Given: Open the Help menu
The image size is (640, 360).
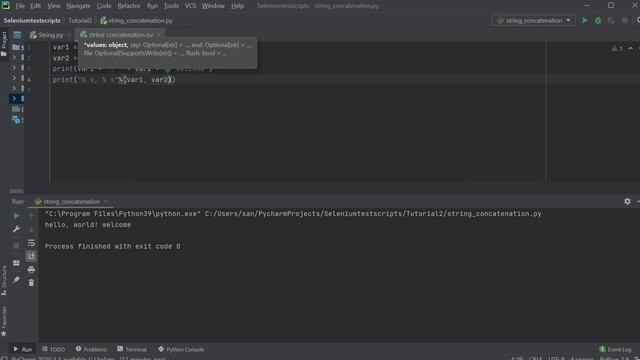Looking at the screenshot, I should [x=237, y=6].
